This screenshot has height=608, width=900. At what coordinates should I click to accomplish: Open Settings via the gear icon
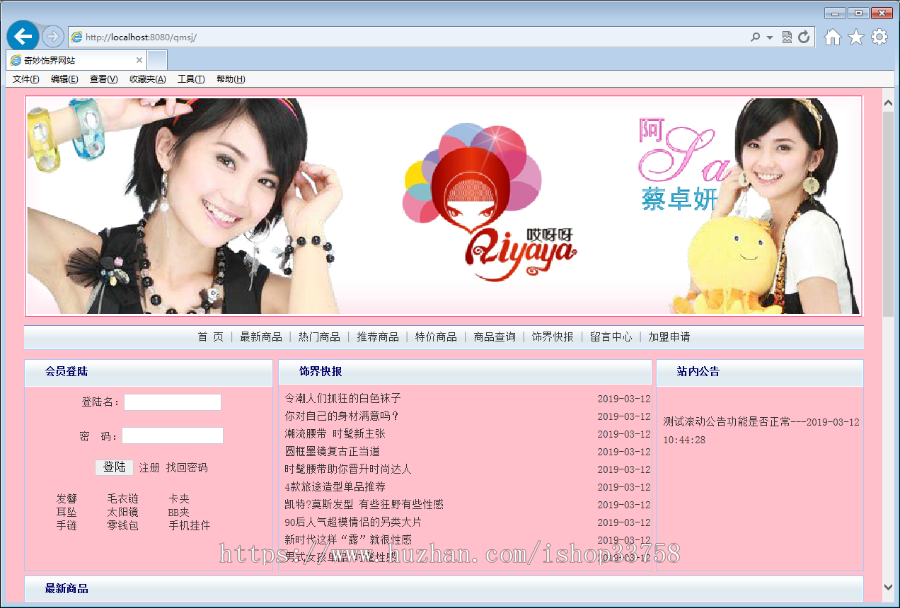tap(878, 36)
